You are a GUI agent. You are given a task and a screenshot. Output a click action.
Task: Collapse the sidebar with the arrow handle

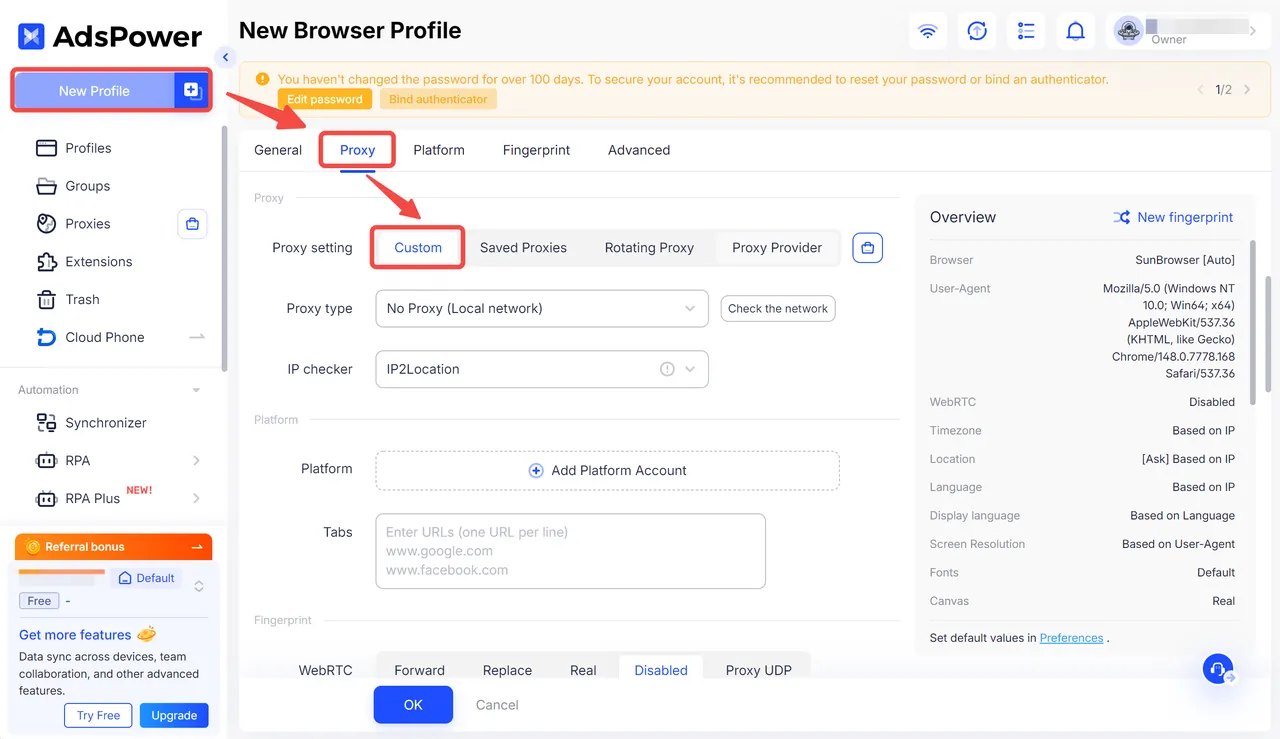coord(225,58)
